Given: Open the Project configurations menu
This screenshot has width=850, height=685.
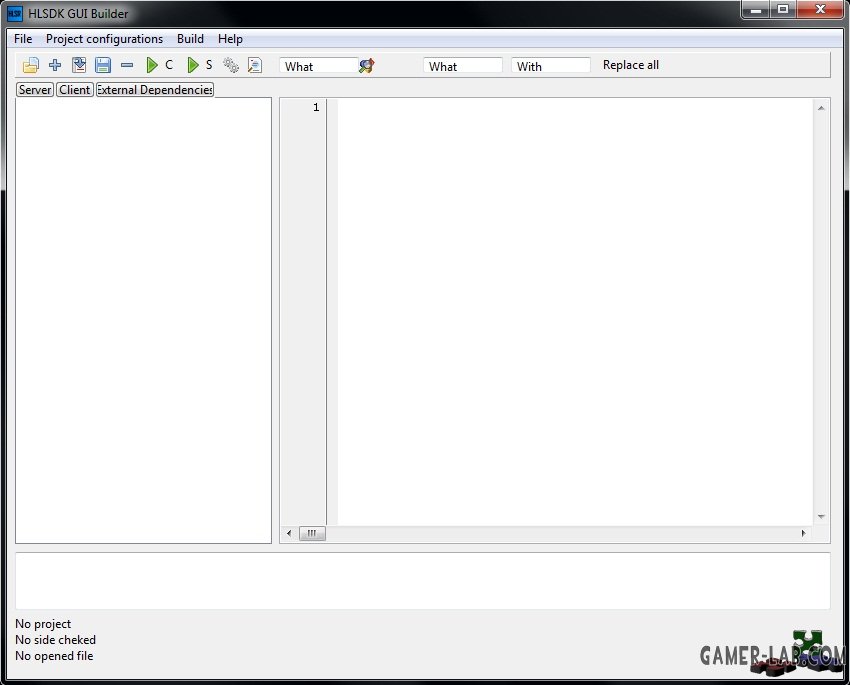Looking at the screenshot, I should 104,39.
